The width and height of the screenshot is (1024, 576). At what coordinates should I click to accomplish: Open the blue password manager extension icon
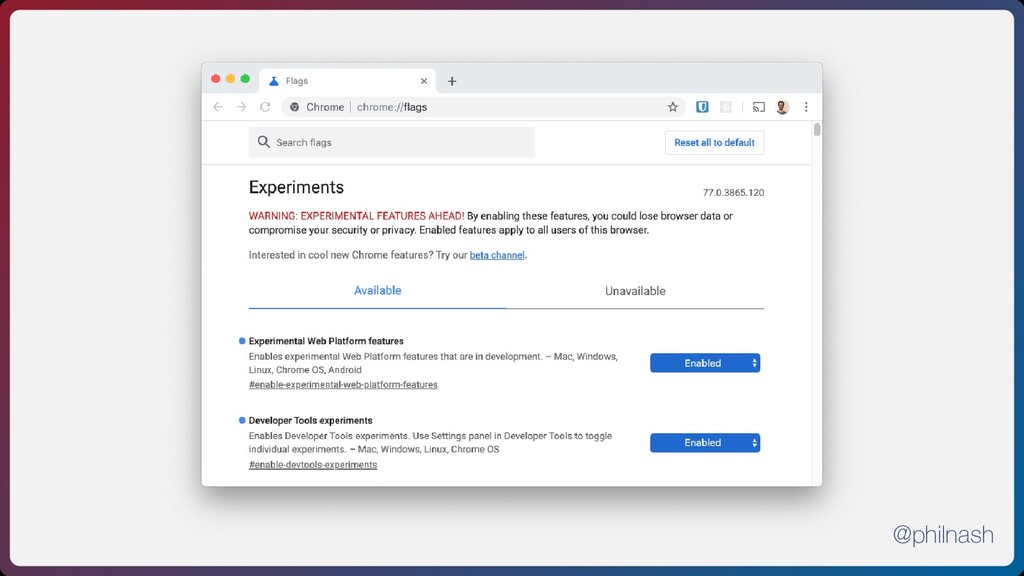(x=702, y=107)
